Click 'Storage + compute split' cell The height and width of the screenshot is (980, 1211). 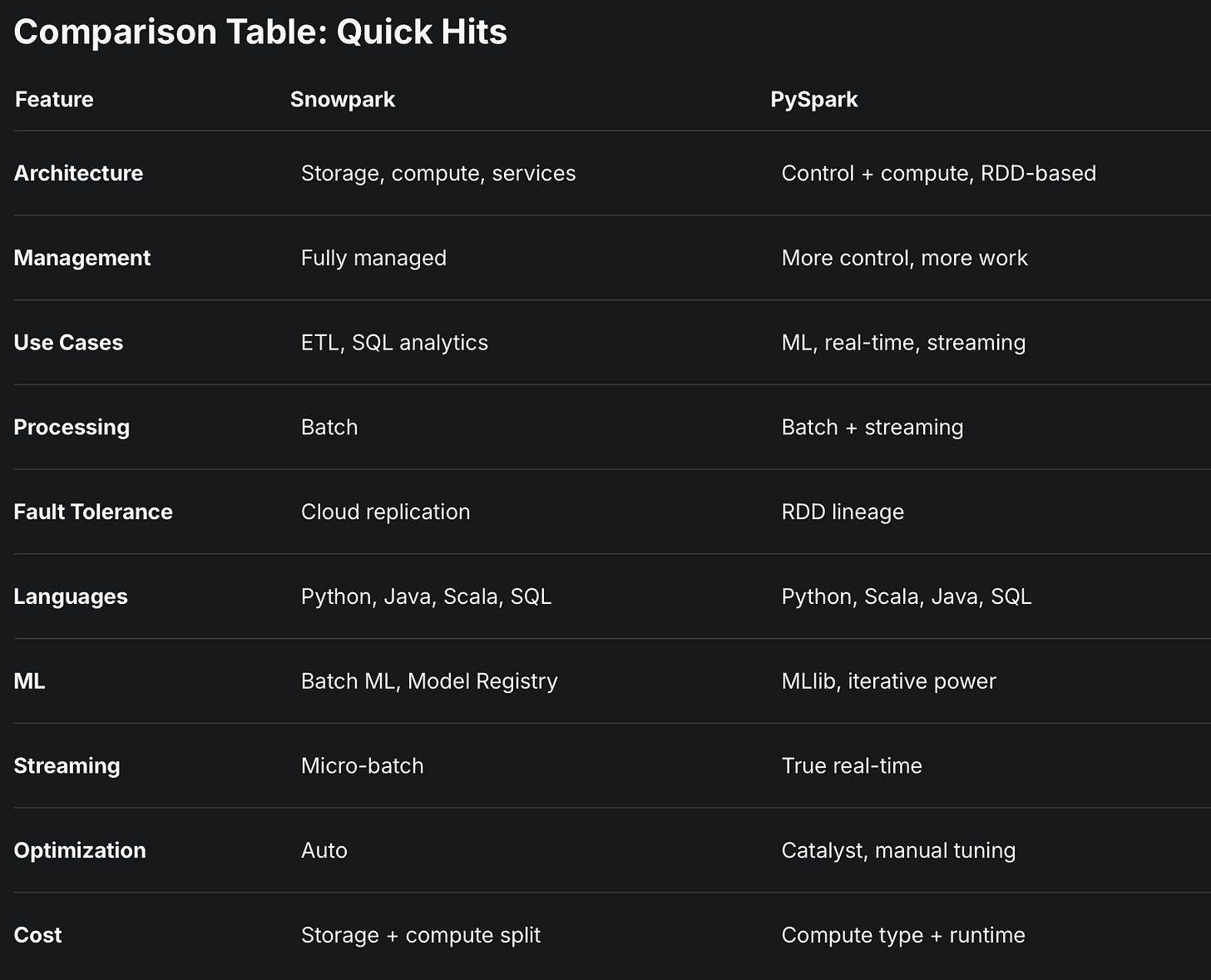point(421,935)
